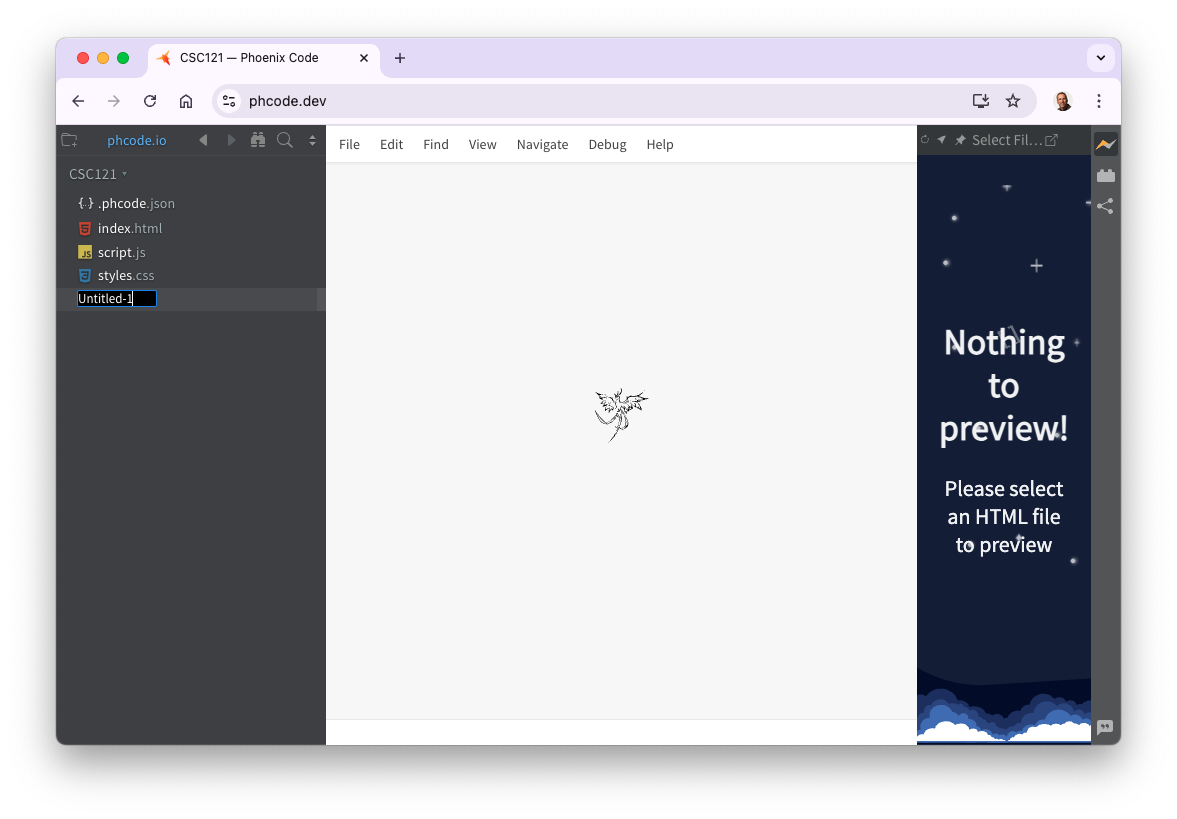Click the forward navigation arrow in sidebar
The width and height of the screenshot is (1177, 819).
(231, 140)
